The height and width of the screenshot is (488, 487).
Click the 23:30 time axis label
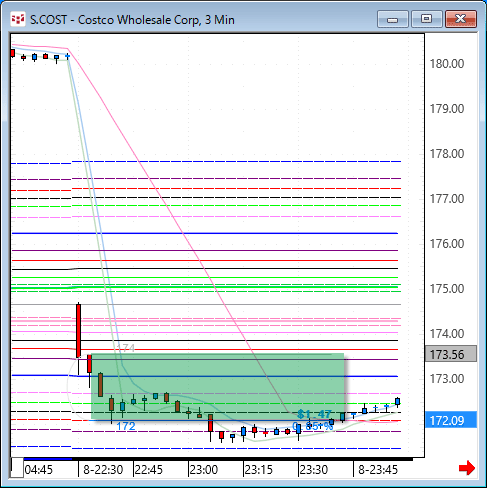coord(314,470)
